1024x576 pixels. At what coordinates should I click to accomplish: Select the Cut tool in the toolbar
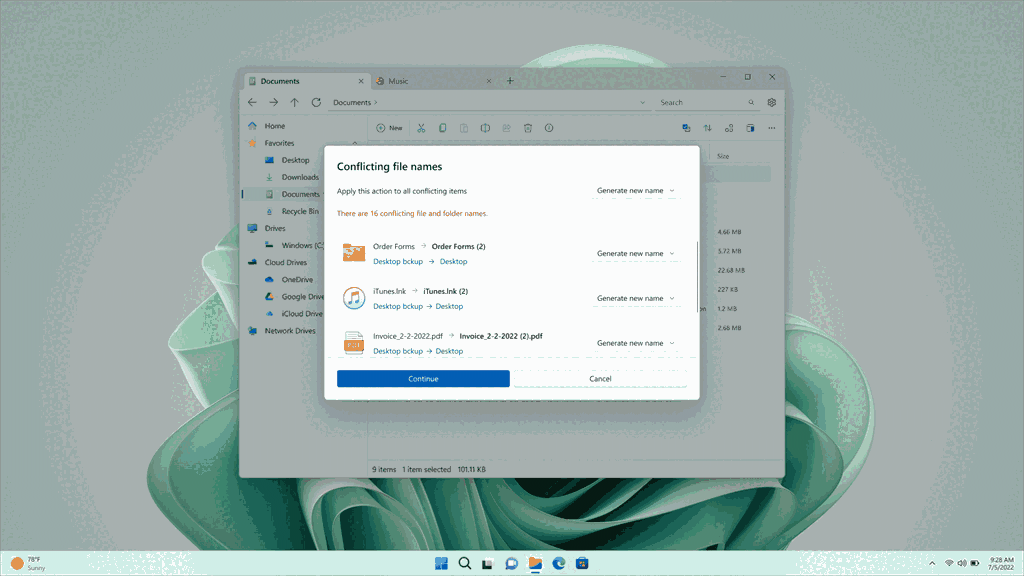pyautogui.click(x=421, y=127)
